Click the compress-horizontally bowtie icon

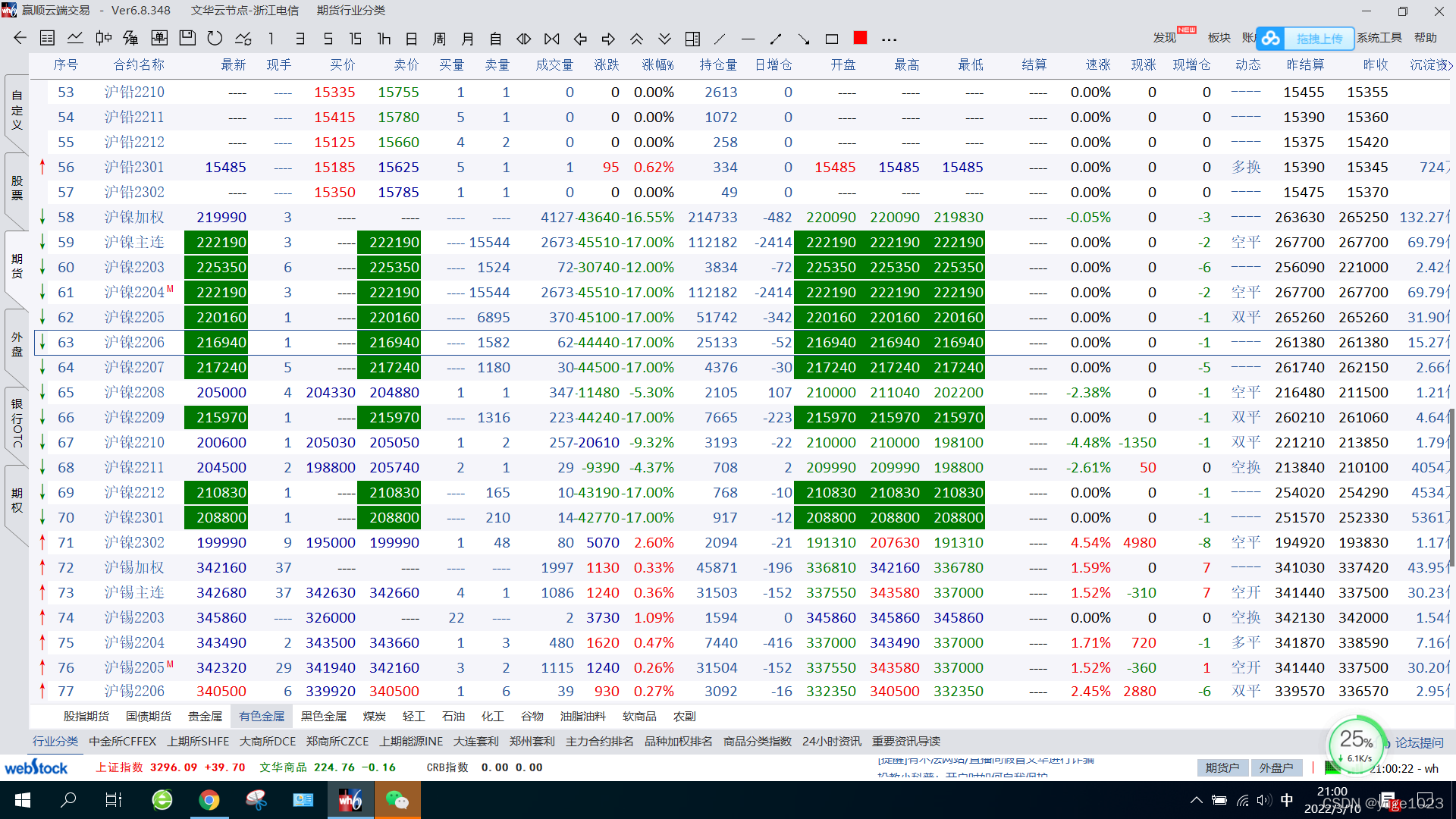551,38
